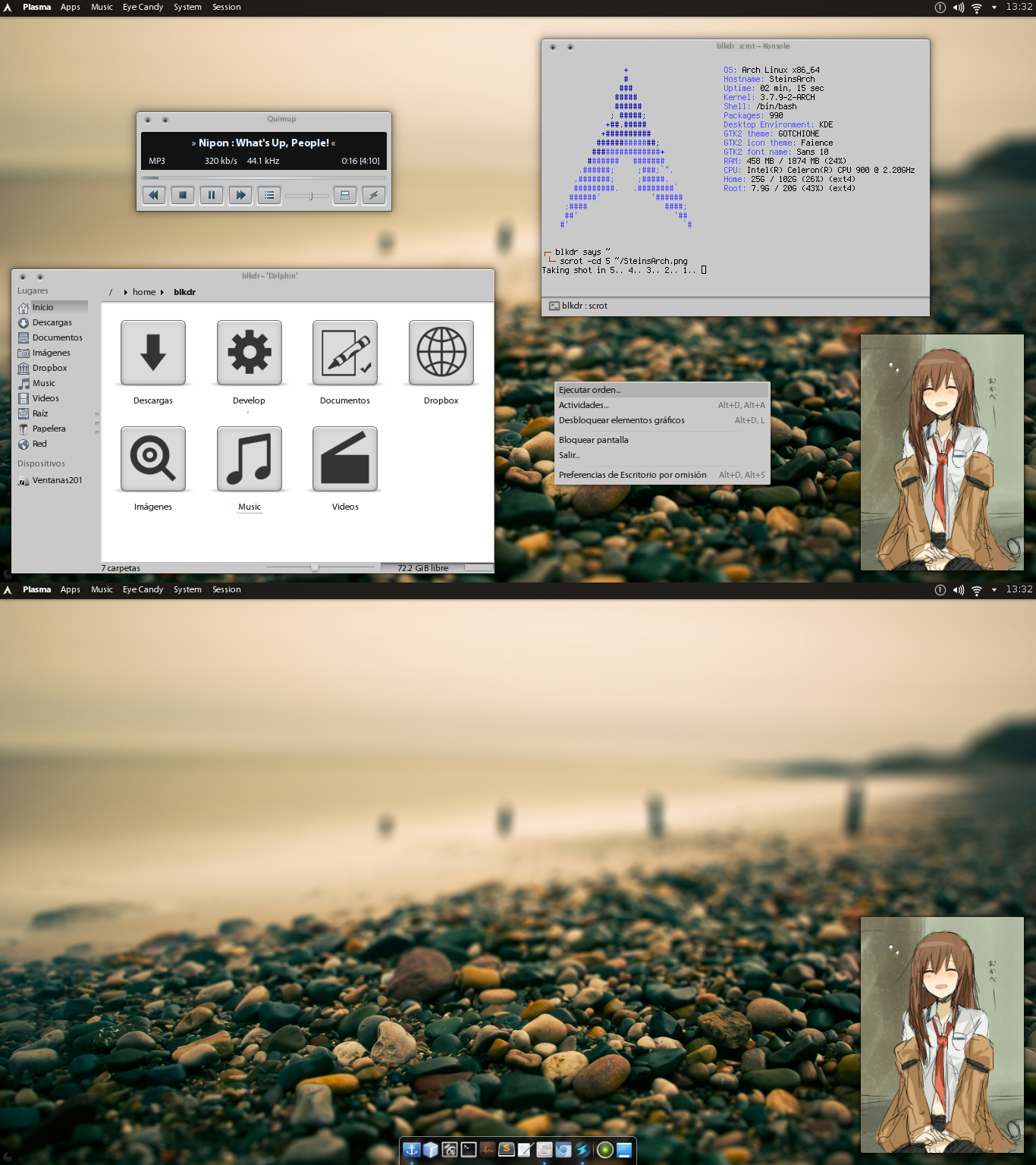The image size is (1036, 1165).
Task: Click blkdr in the Dolphin breadcrumb
Action: [x=184, y=292]
